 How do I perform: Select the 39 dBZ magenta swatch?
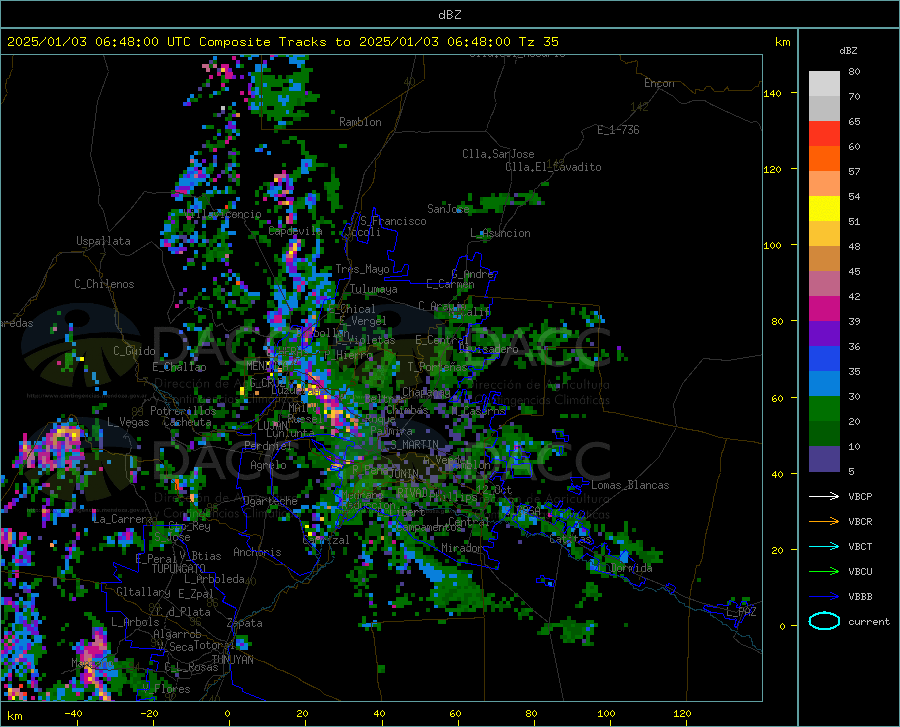[824, 309]
